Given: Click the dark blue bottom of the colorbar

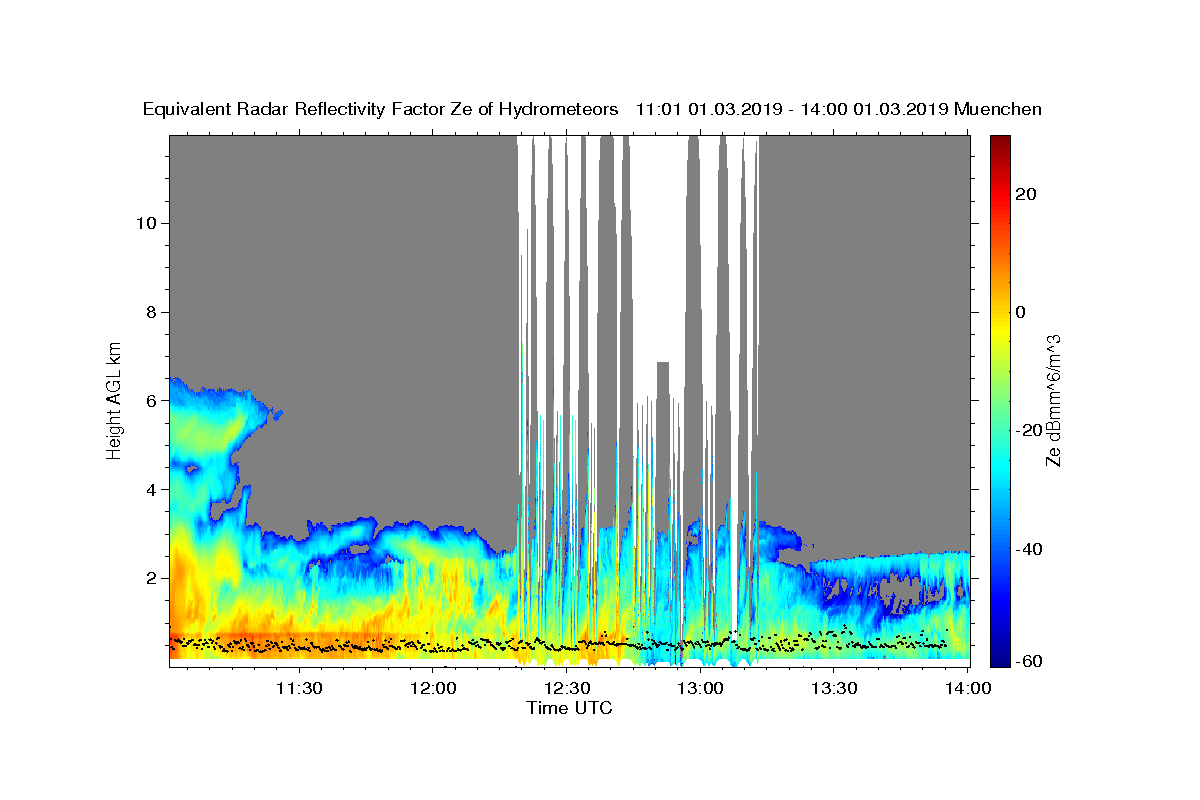Looking at the screenshot, I should point(1000,658).
